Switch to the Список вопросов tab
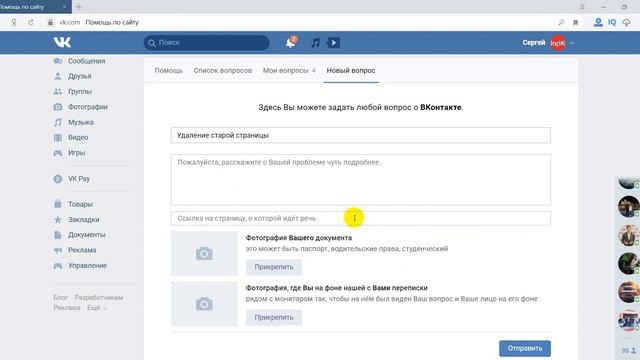This screenshot has height=360, width=640. pos(223,71)
